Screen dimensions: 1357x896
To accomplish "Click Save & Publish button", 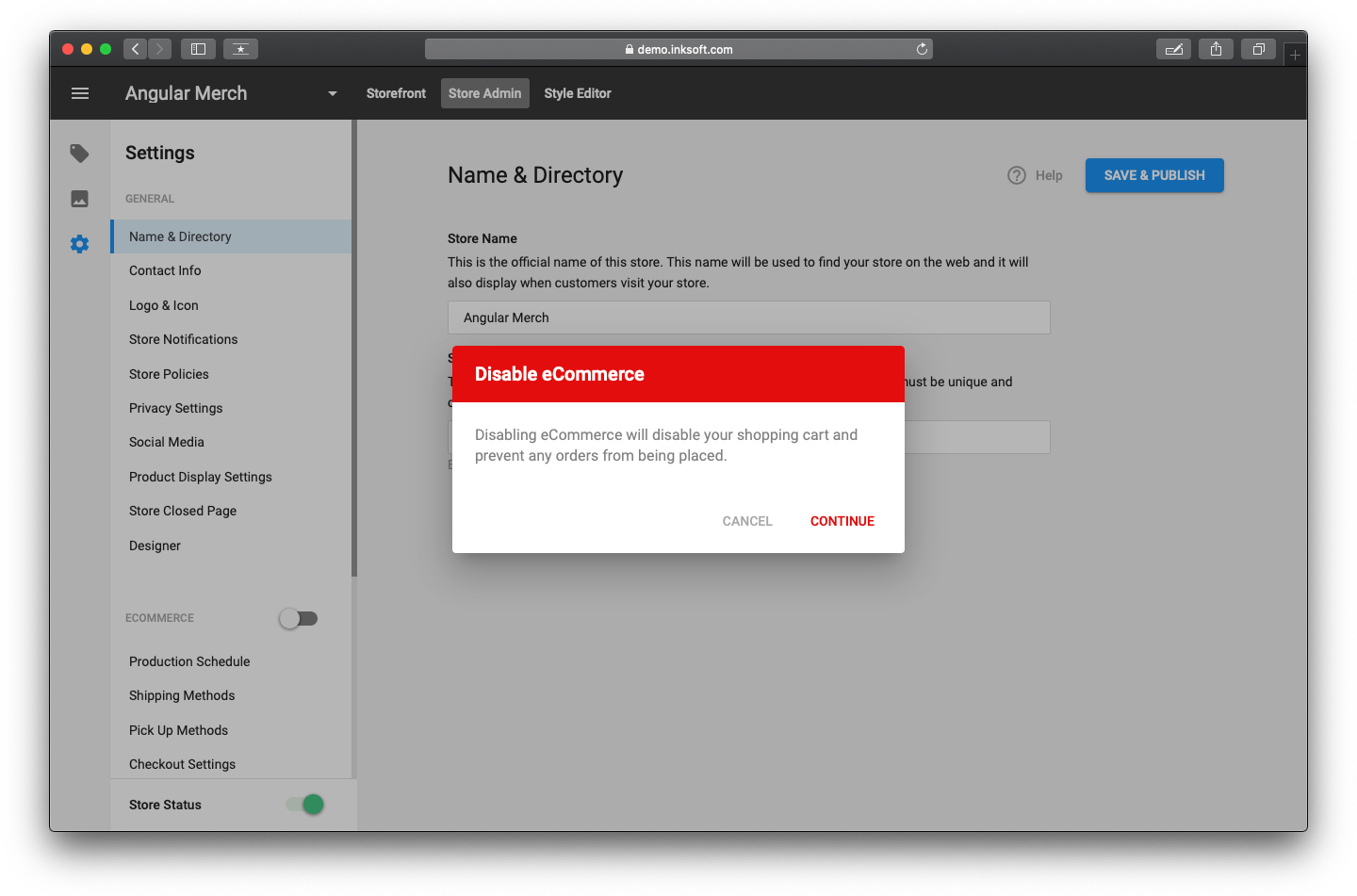I will [x=1154, y=175].
